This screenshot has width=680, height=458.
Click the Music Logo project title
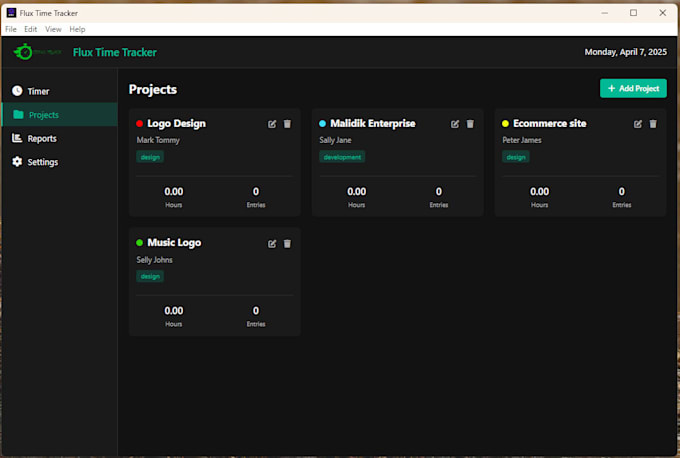click(174, 243)
